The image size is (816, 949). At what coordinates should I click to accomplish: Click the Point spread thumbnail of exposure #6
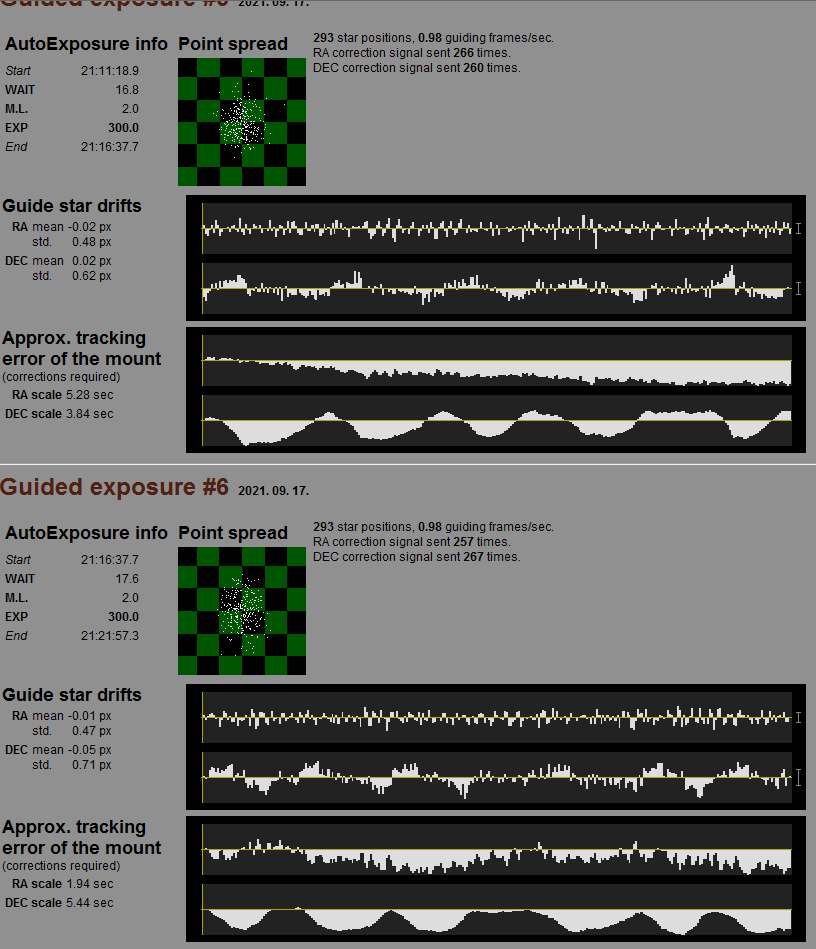coord(242,611)
